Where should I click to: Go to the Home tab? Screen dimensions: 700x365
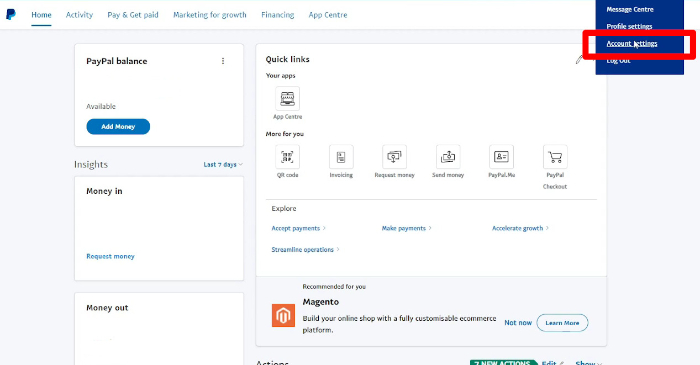point(41,15)
